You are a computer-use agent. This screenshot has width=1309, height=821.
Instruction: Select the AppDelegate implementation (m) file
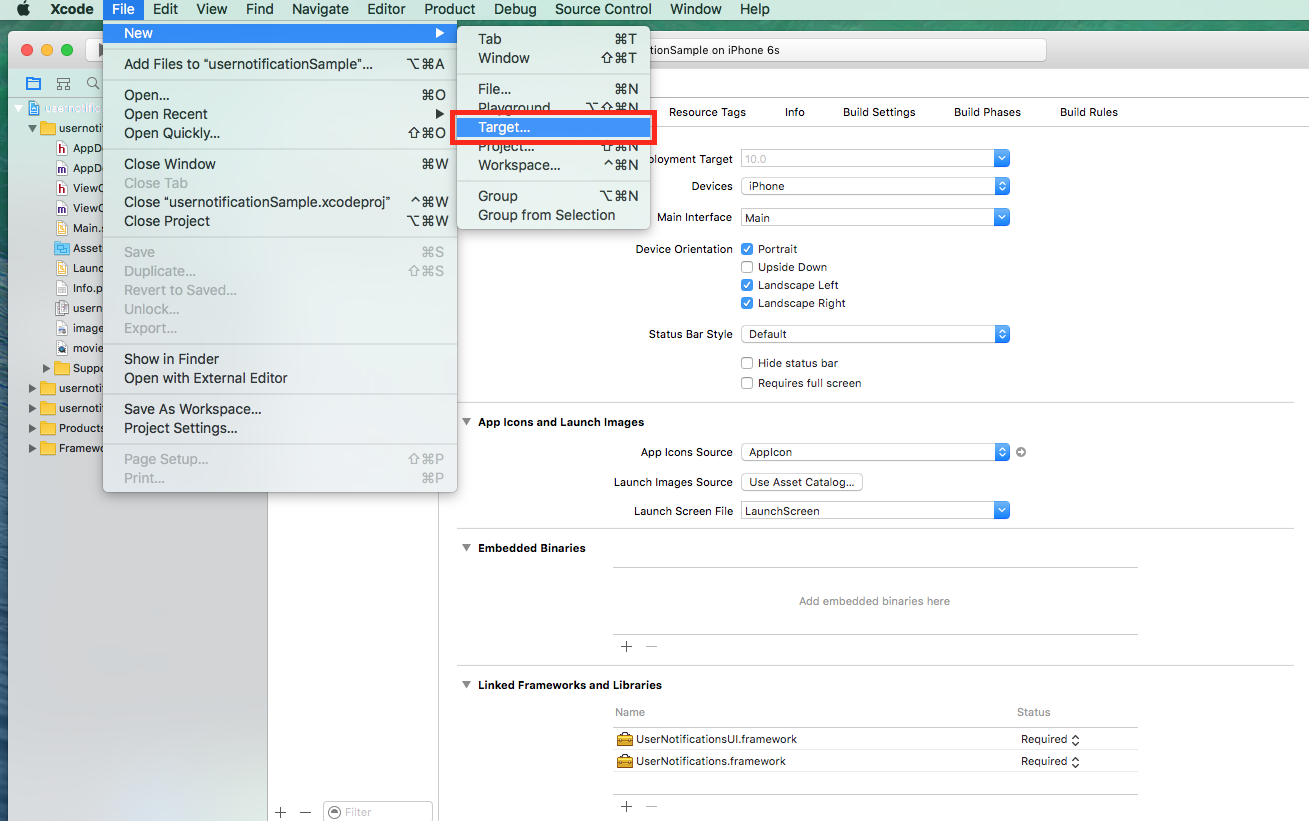(62, 168)
